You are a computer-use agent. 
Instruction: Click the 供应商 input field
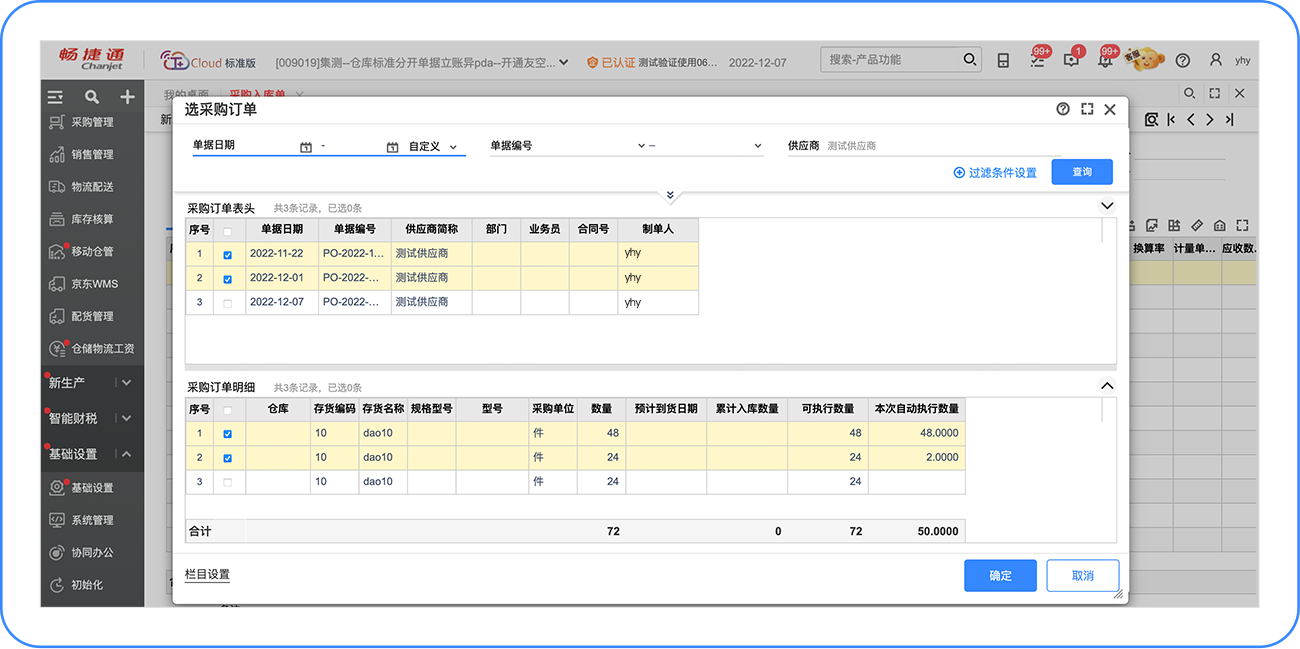coord(940,146)
